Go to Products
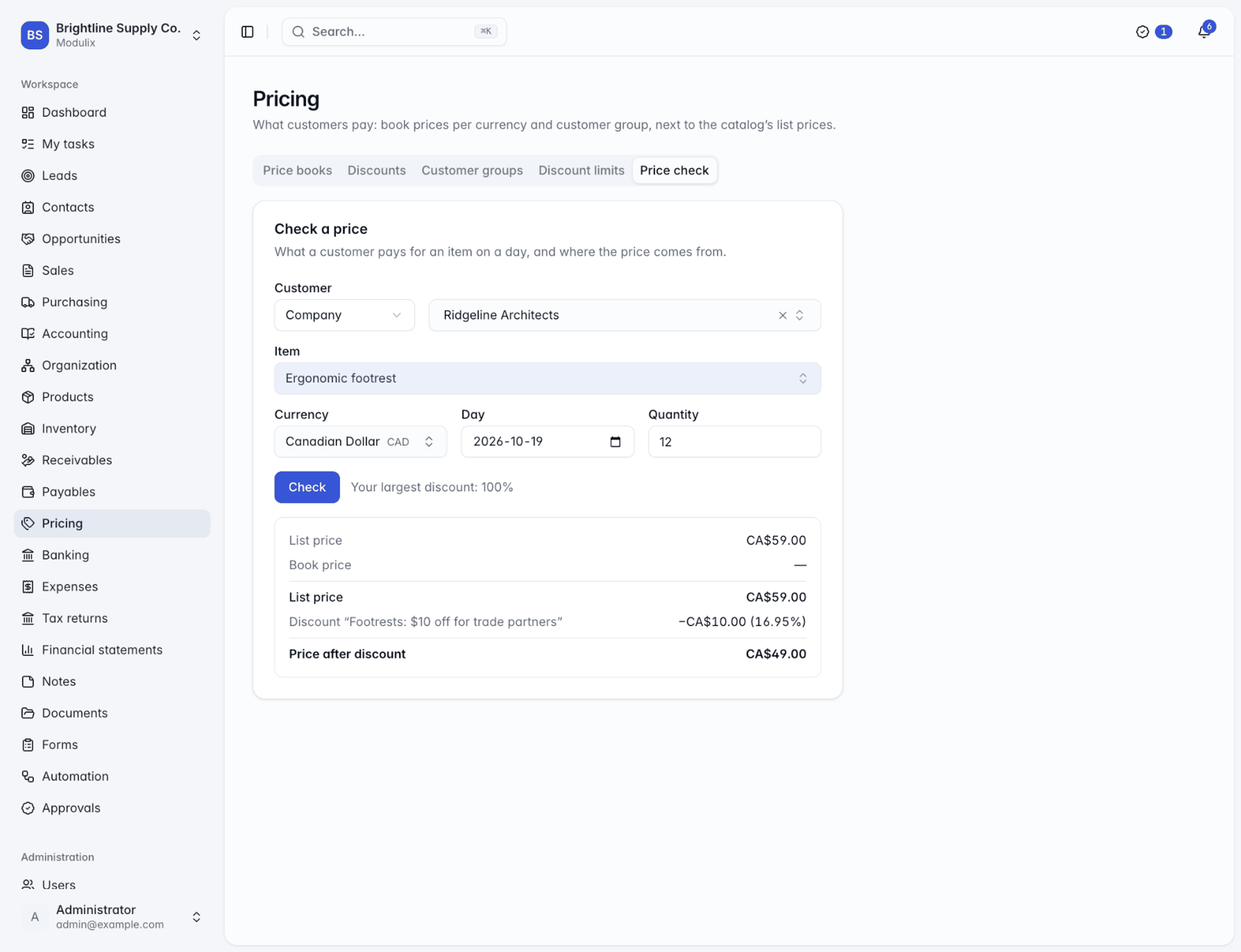1241x952 pixels. point(112,397)
